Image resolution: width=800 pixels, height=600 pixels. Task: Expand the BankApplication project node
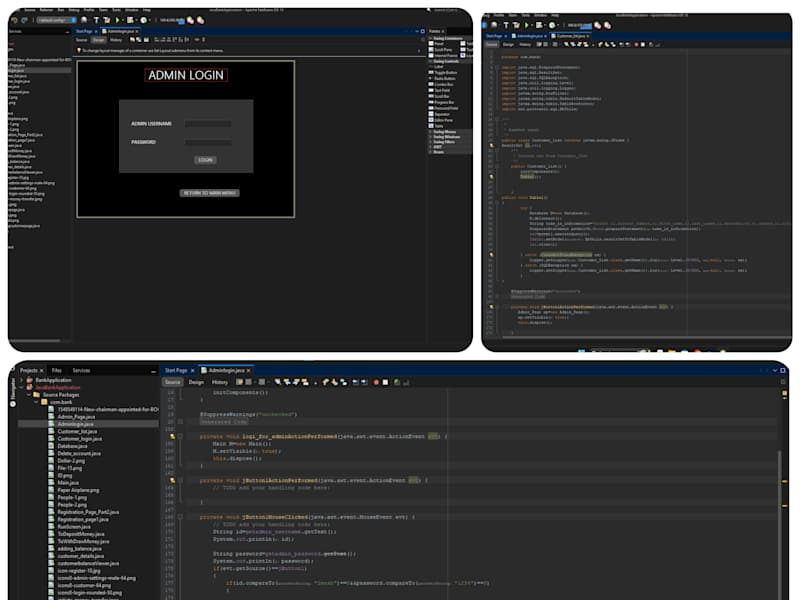coord(21,380)
